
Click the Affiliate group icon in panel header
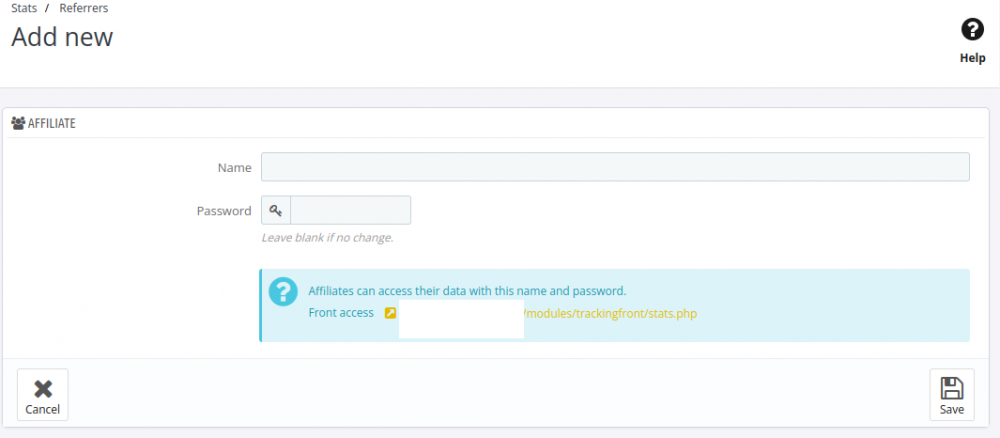(18, 123)
